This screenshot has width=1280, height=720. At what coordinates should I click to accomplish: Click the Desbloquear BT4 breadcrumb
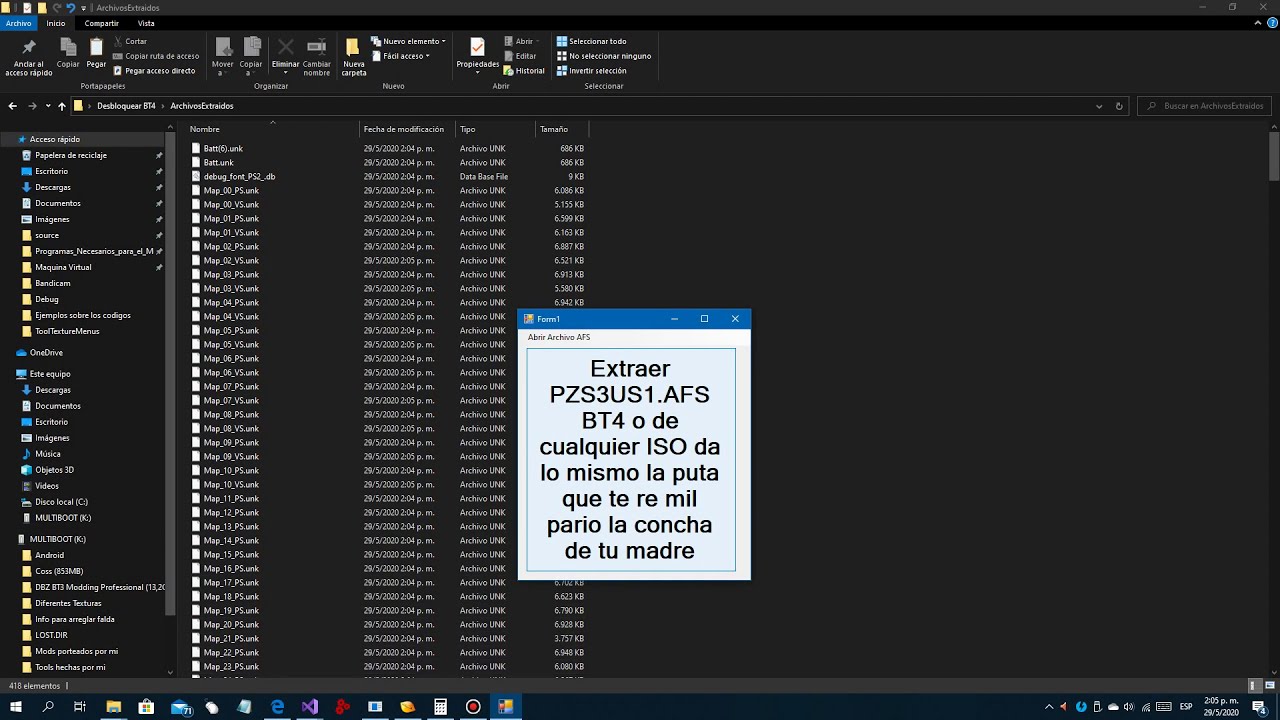click(126, 106)
